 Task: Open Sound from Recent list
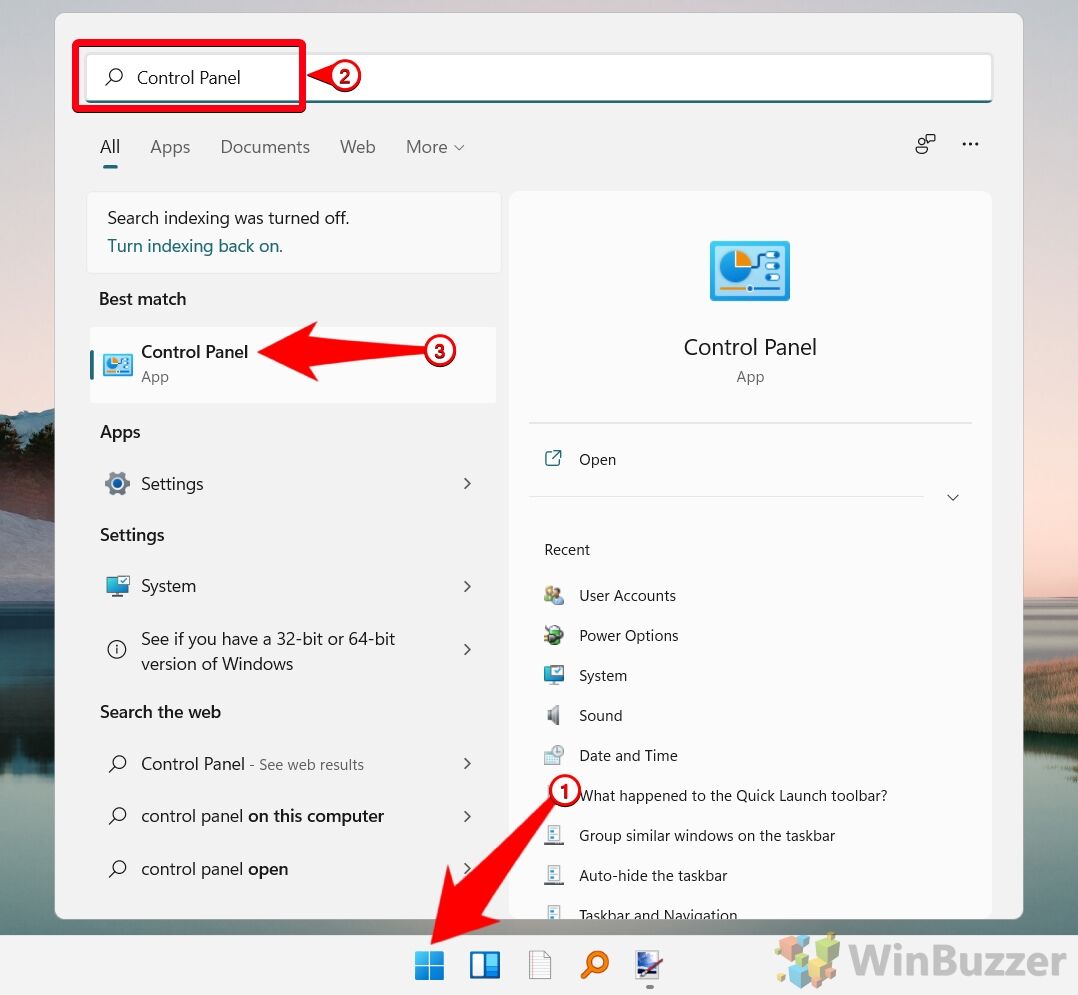click(600, 715)
